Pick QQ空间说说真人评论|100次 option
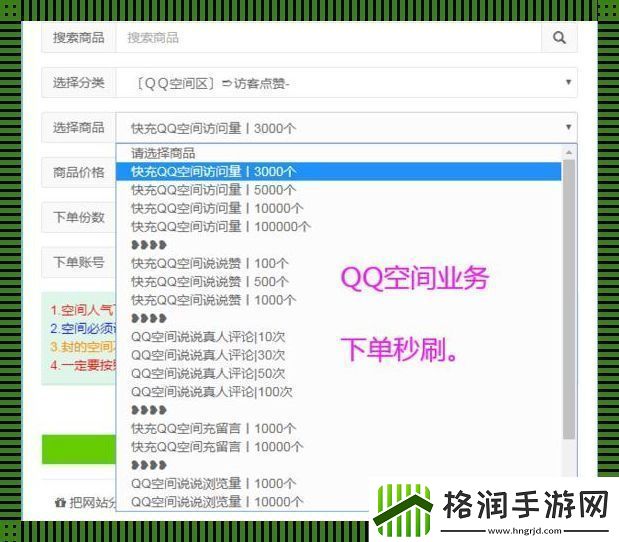 tap(338, 392)
